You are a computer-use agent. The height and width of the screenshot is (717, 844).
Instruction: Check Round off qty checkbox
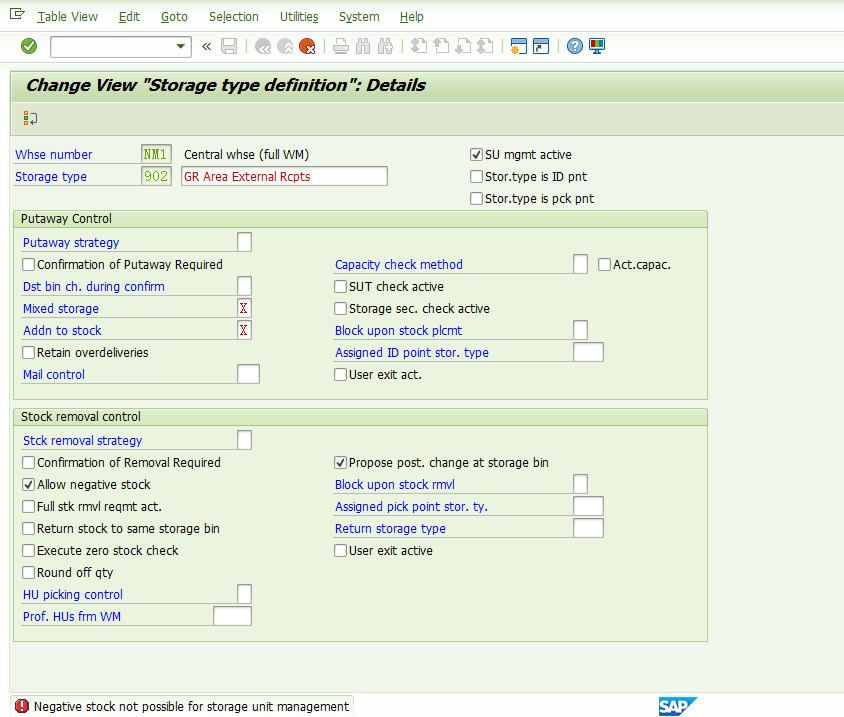pos(29,573)
